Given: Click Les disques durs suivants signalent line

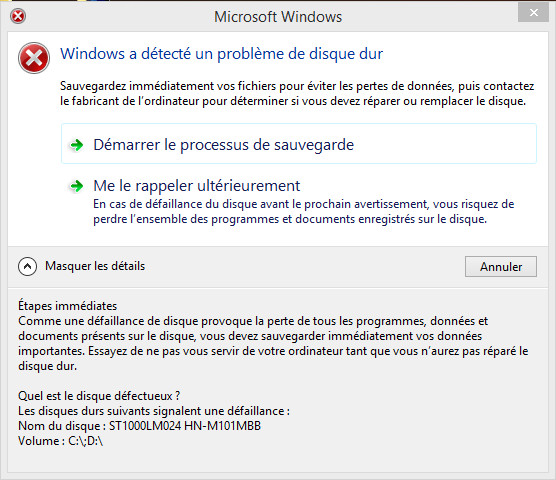Looking at the screenshot, I should (x=154, y=411).
